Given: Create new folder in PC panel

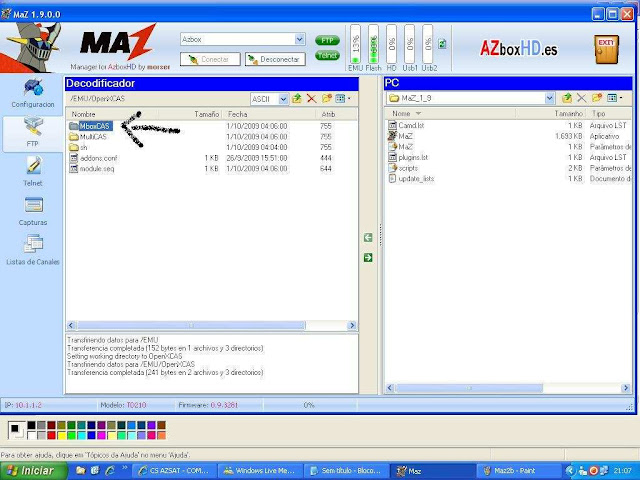Looking at the screenshot, I should (x=597, y=98).
